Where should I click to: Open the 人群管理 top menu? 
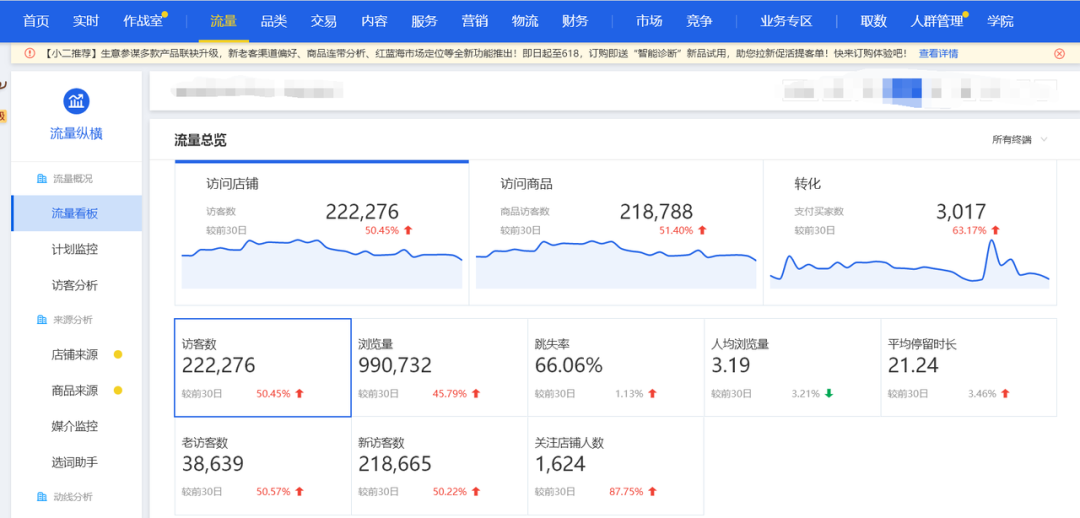point(937,21)
